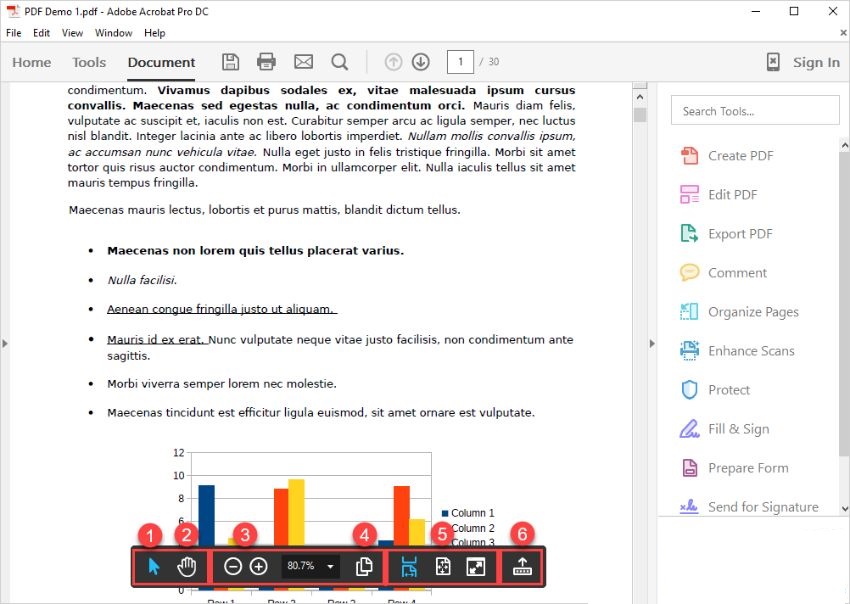Select the fit full page icon
Image resolution: width=850 pixels, height=604 pixels.
pos(443,566)
